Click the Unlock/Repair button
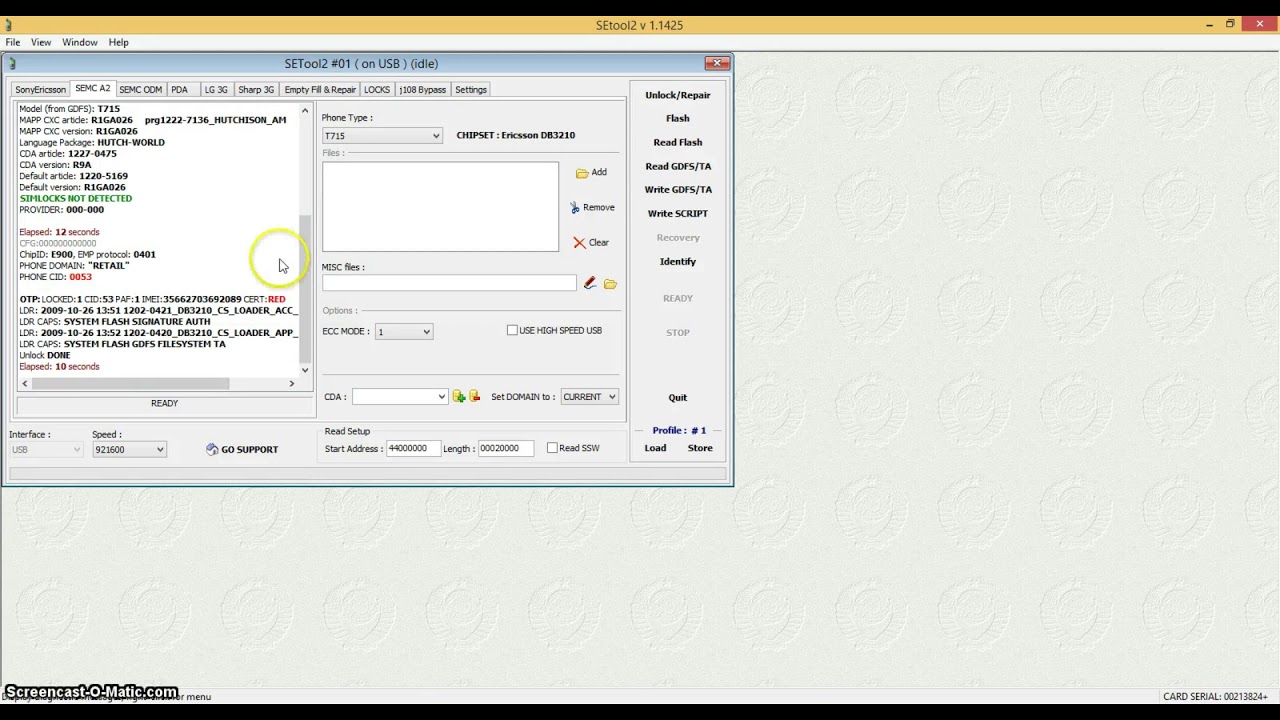The image size is (1280, 720). coord(678,95)
